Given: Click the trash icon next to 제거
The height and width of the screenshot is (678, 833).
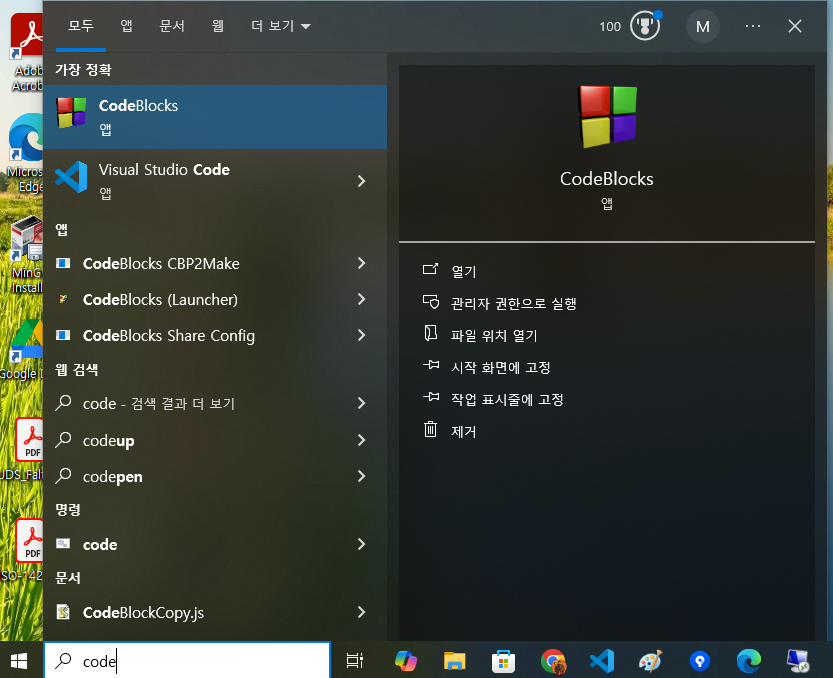Looking at the screenshot, I should [x=430, y=429].
